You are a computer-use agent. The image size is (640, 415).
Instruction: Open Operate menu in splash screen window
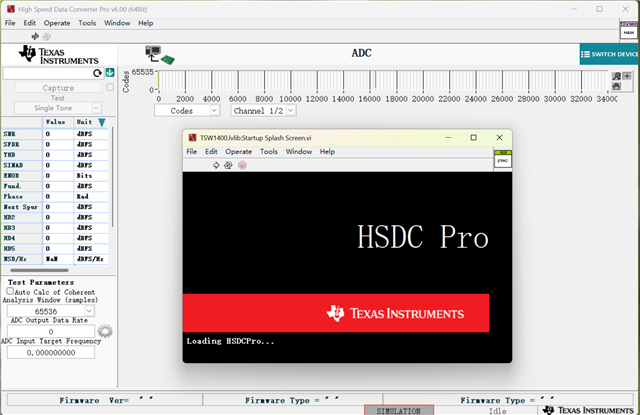(x=239, y=152)
